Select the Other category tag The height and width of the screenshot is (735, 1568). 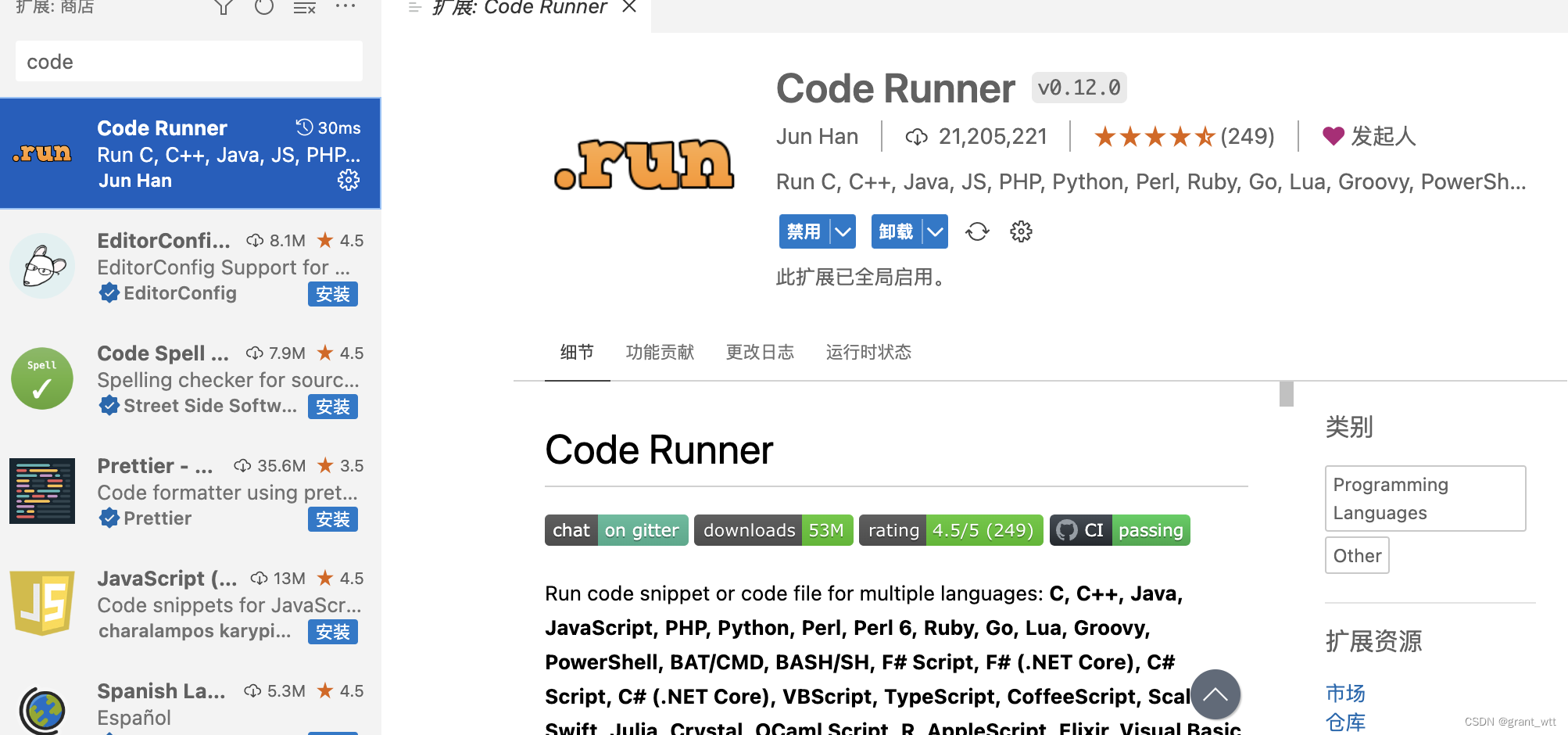[1357, 555]
